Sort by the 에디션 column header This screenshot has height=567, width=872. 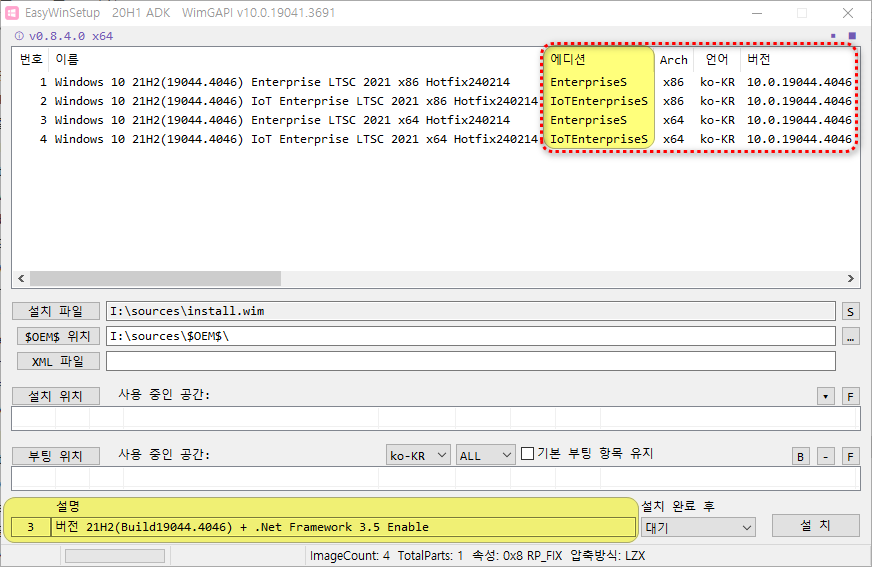[600, 59]
